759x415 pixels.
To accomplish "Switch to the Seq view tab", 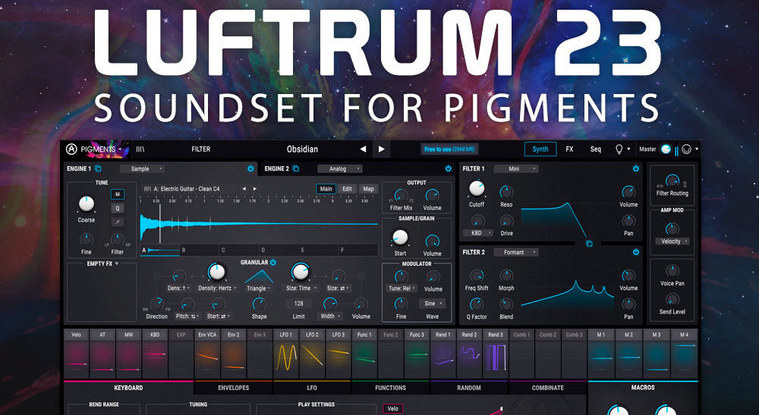I will [595, 149].
